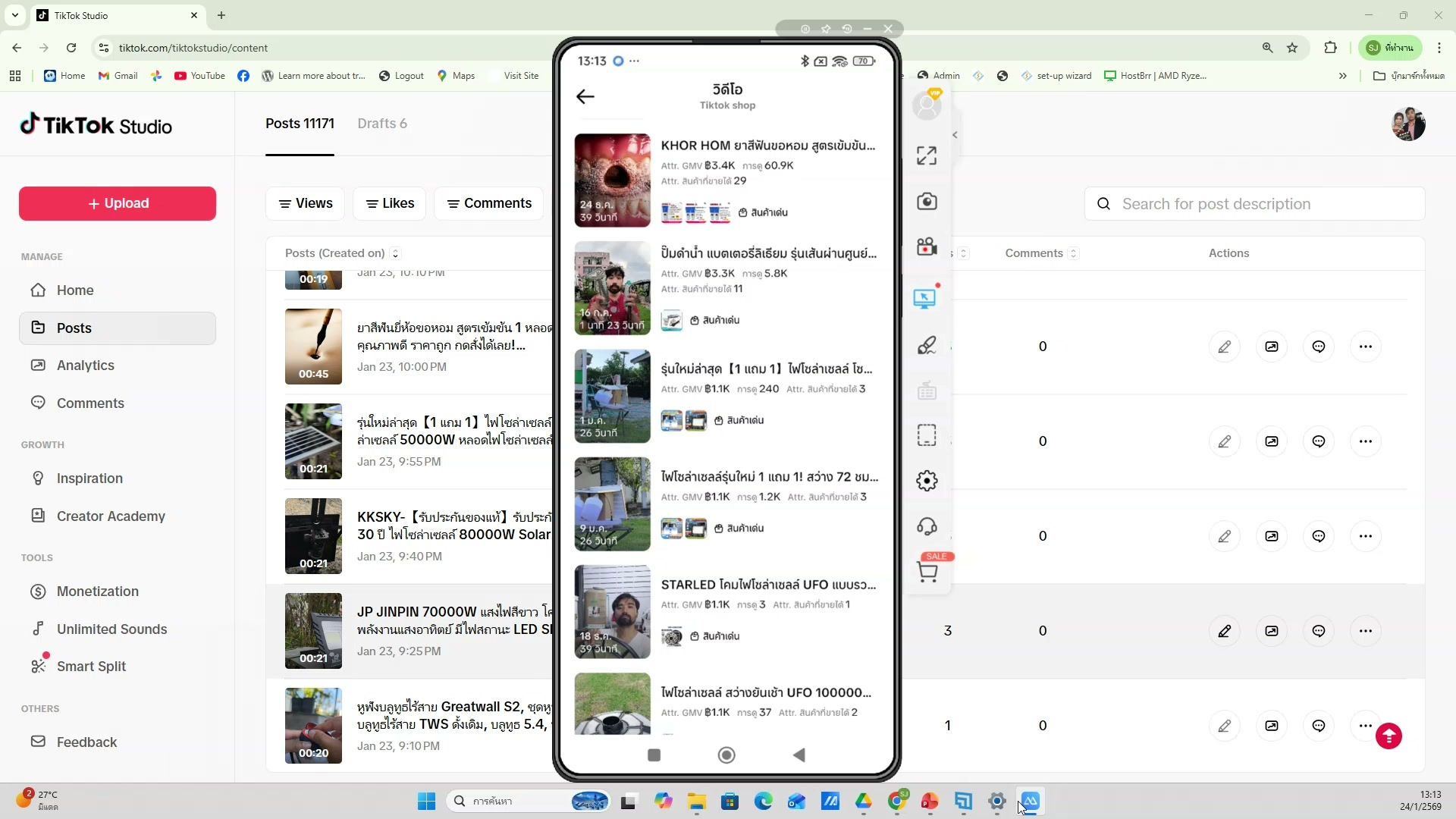The width and height of the screenshot is (1456, 819).
Task: Click the headset support icon in phone sidebar
Action: coord(927,526)
